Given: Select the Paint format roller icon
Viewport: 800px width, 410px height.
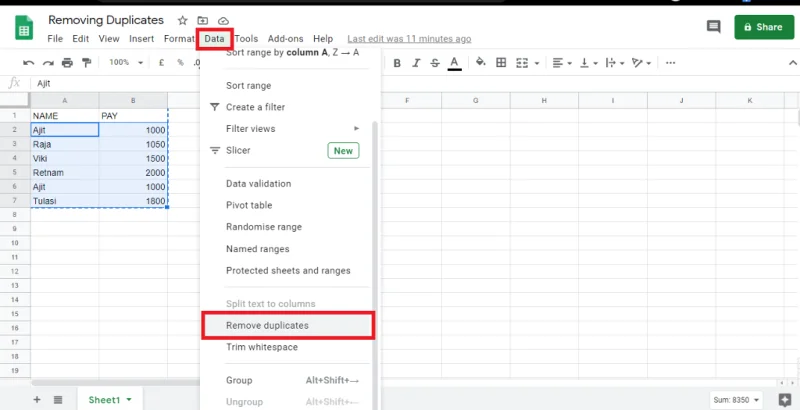Looking at the screenshot, I should tap(87, 63).
